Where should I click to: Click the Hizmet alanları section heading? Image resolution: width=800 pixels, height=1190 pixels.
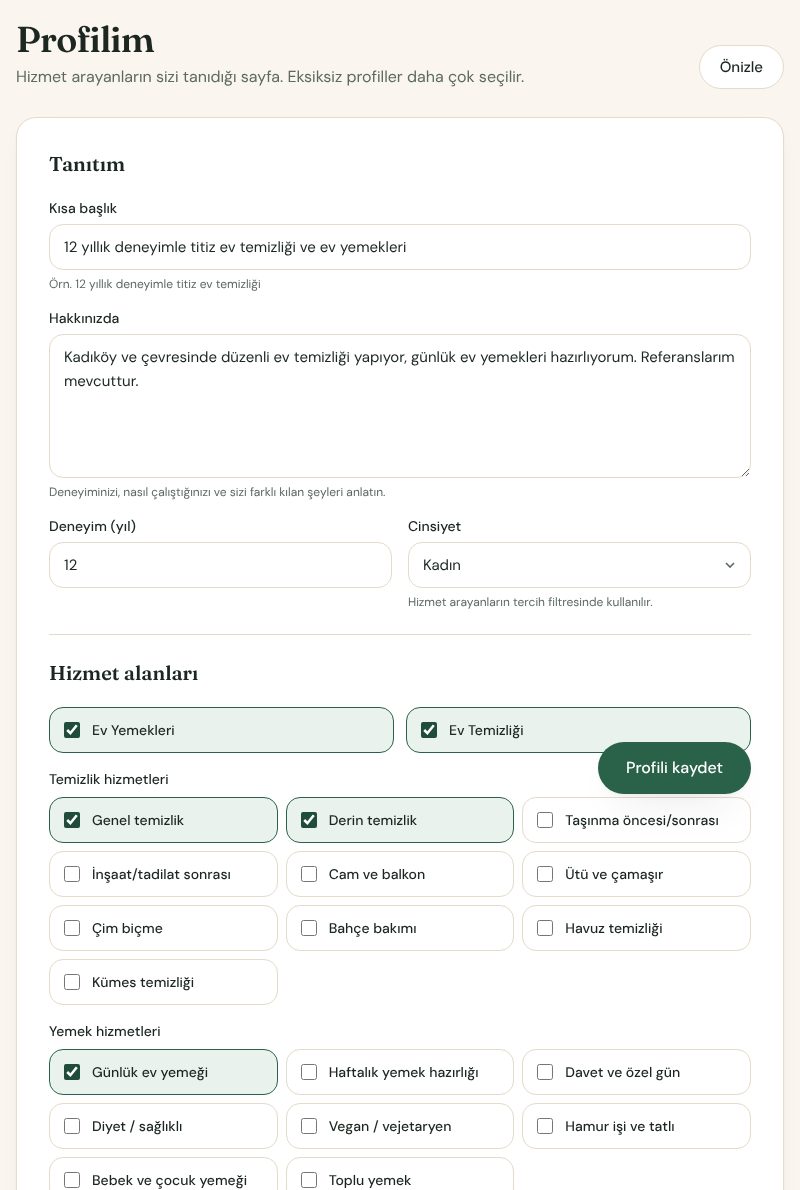coord(124,674)
